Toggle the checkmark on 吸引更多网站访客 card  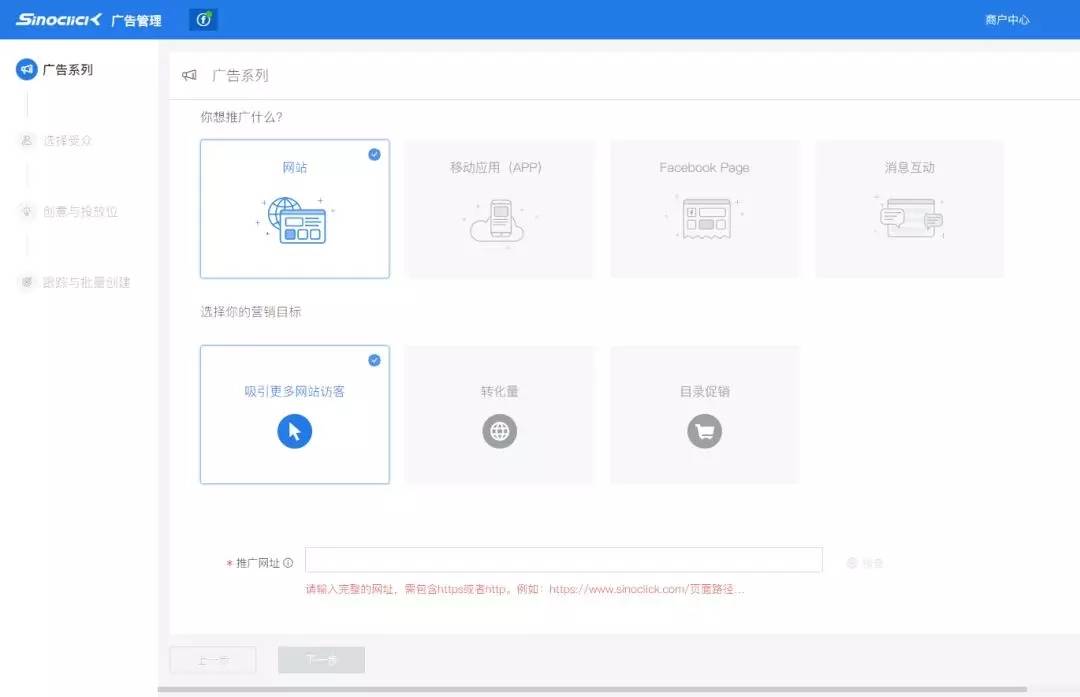374,360
